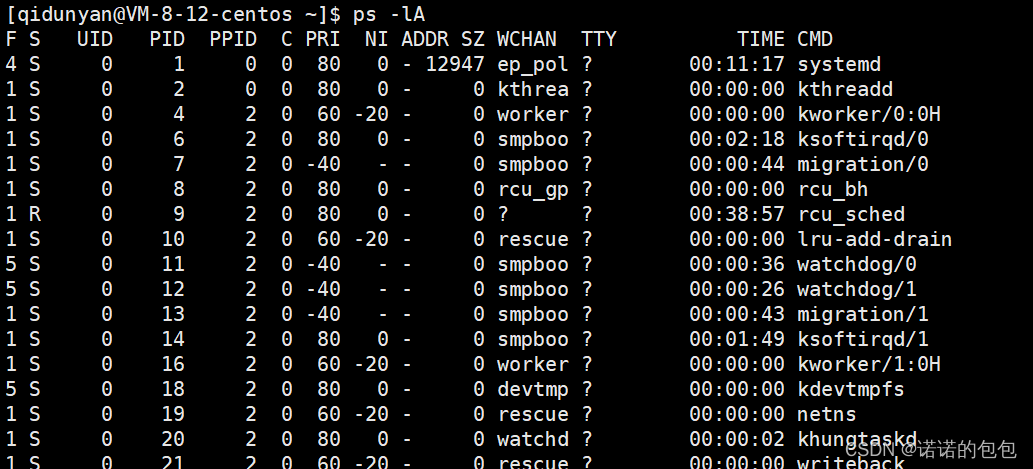Click the UID column header
This screenshot has width=1033, height=469.
[x=95, y=39]
